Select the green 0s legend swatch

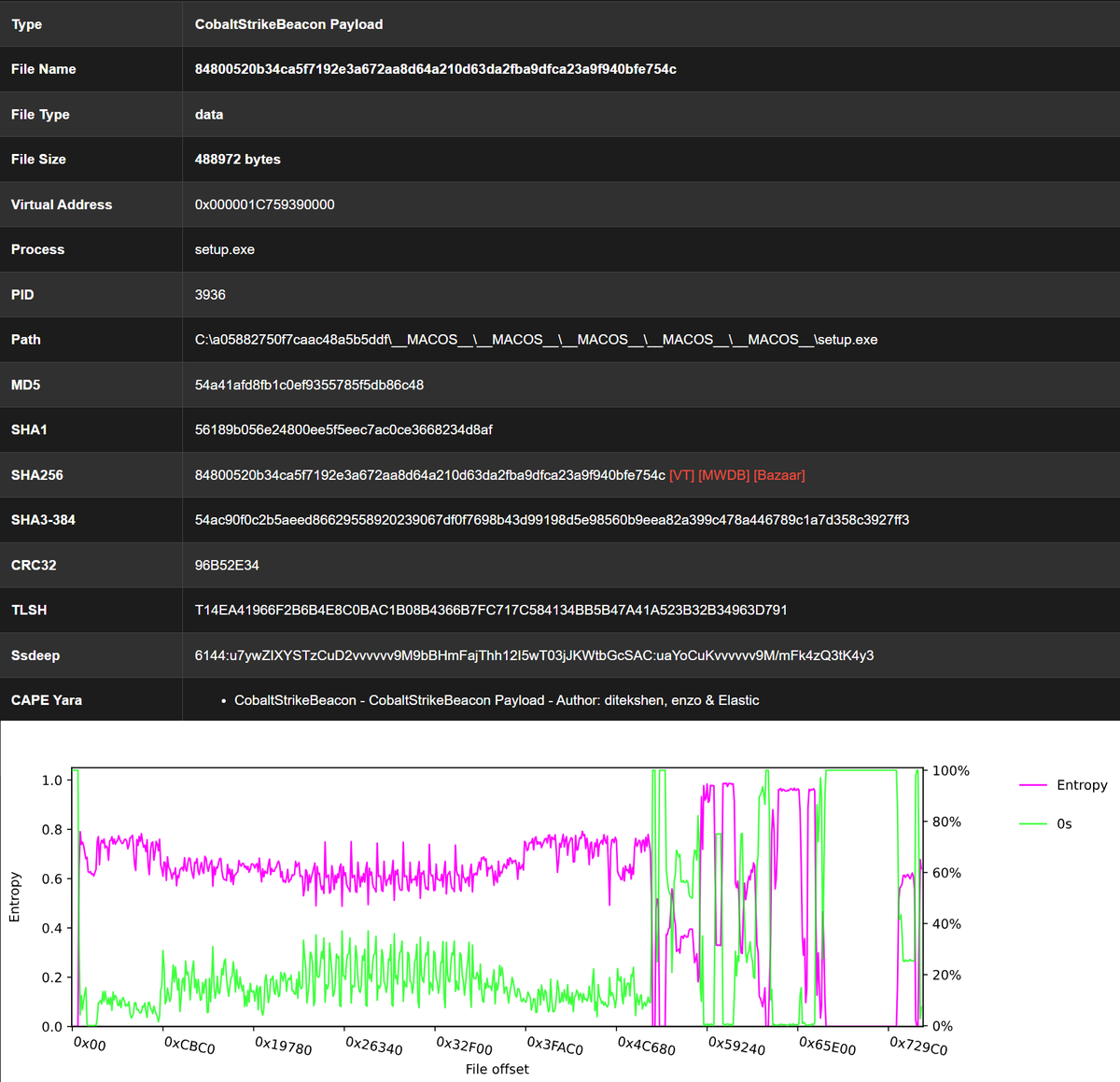point(1032,823)
